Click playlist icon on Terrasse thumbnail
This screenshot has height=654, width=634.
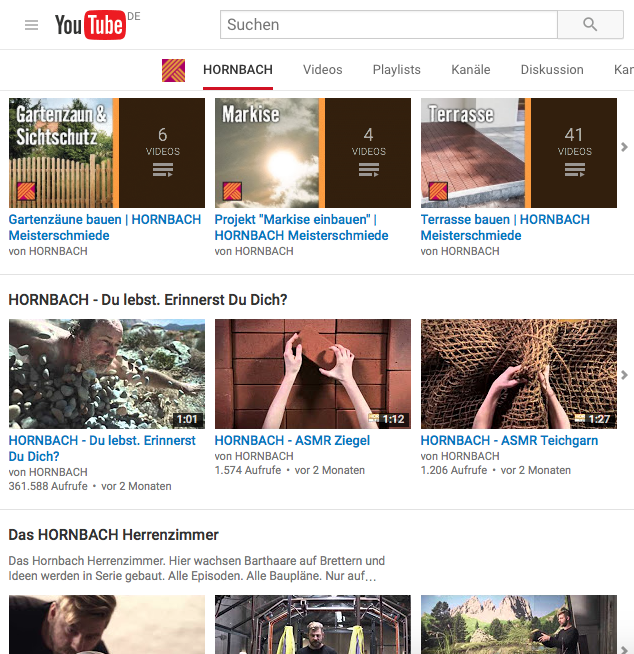click(x=575, y=170)
